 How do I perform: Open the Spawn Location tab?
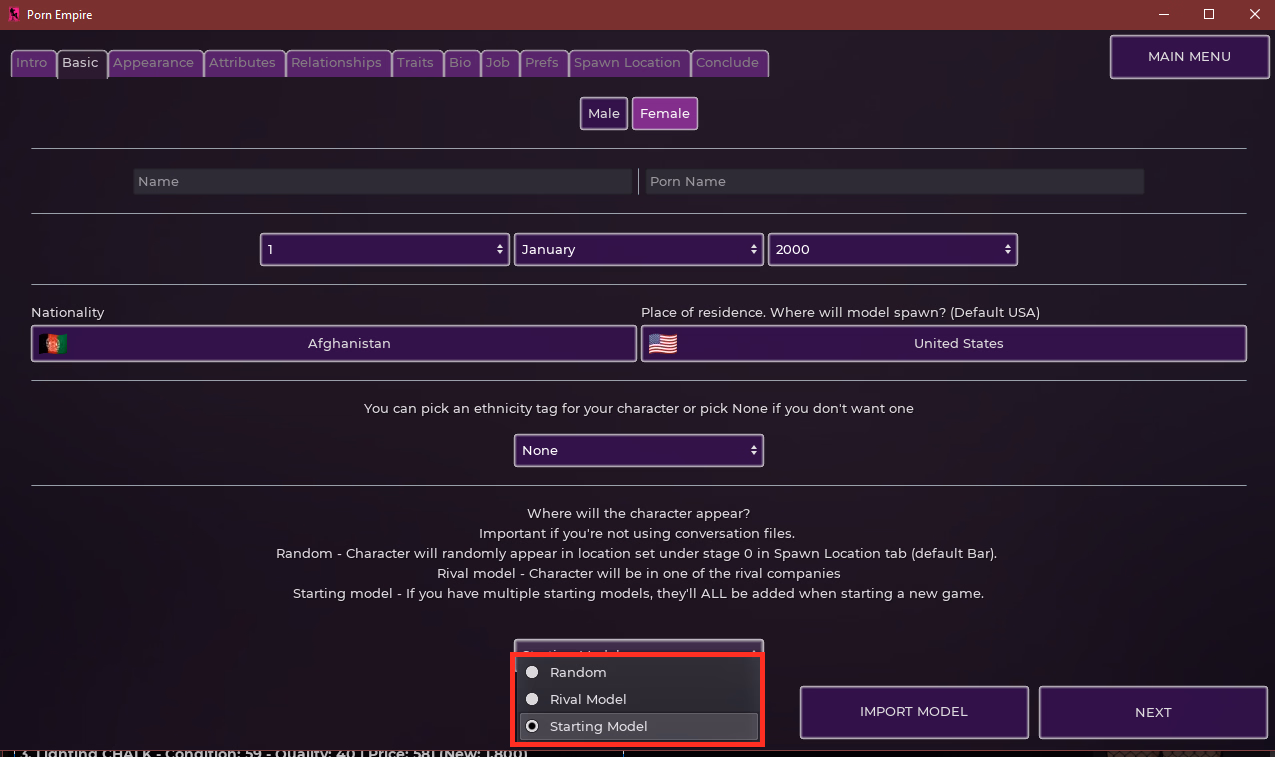click(x=627, y=63)
